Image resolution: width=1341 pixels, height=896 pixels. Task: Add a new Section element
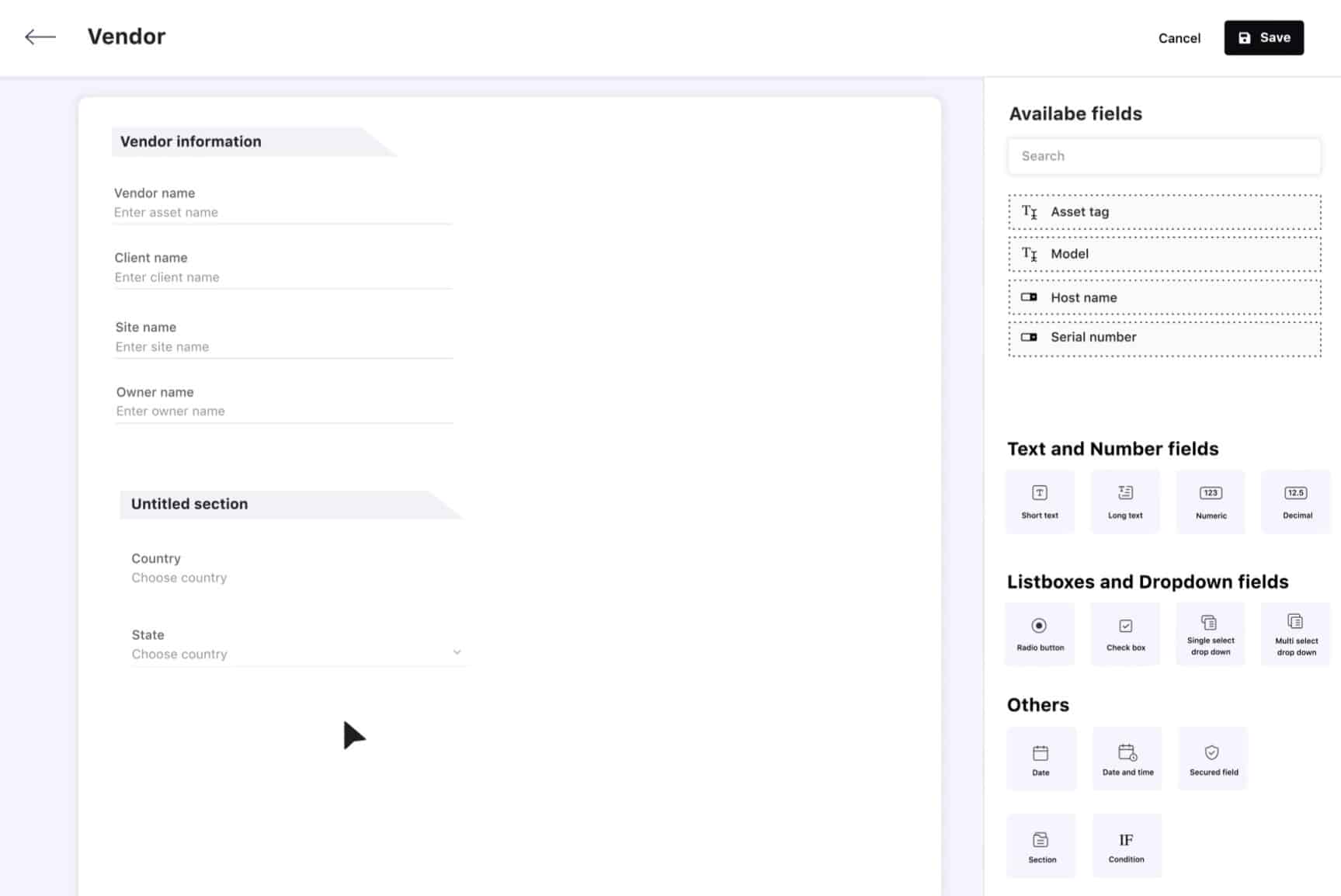click(x=1041, y=846)
